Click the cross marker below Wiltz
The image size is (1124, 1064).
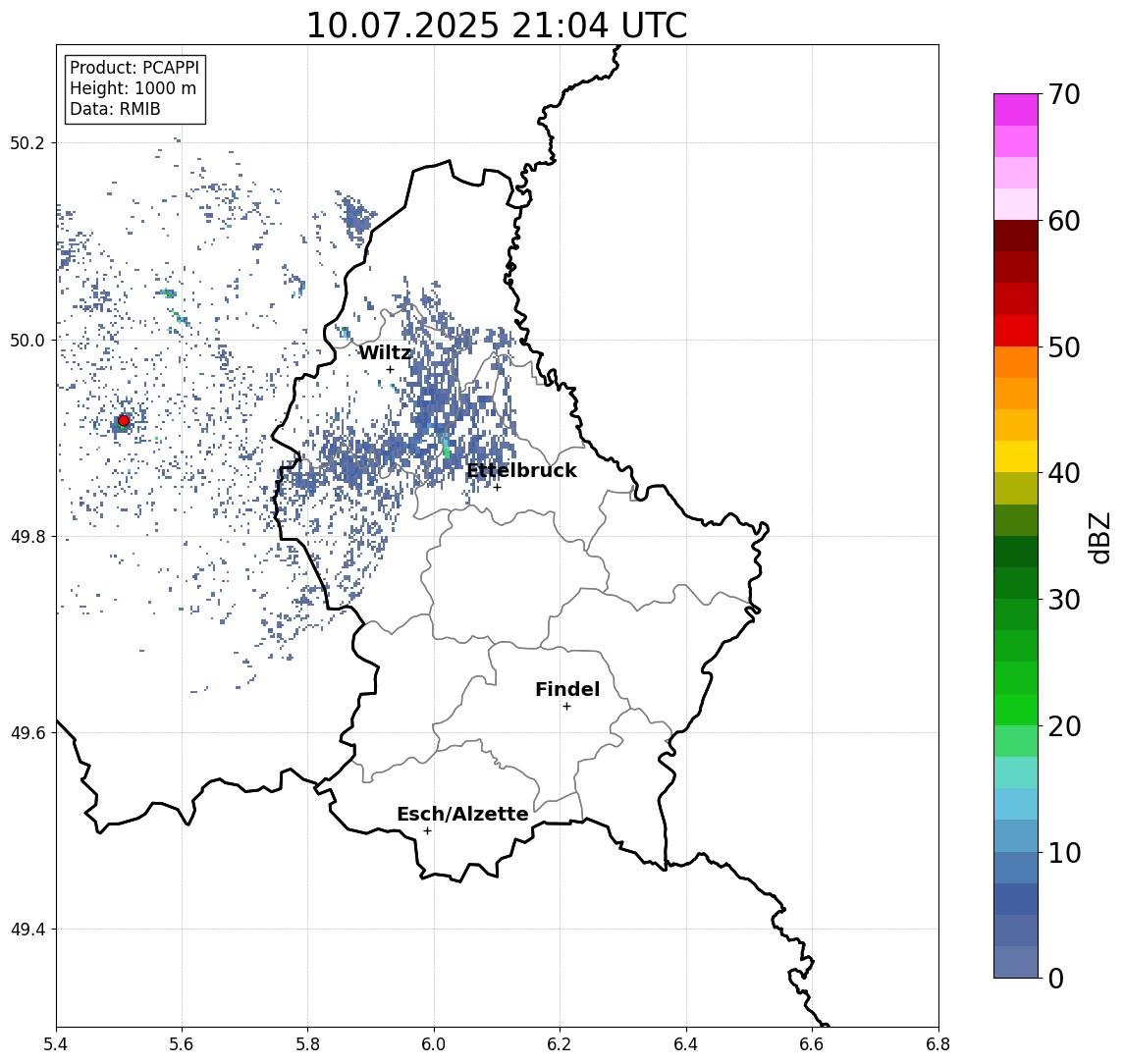point(390,370)
